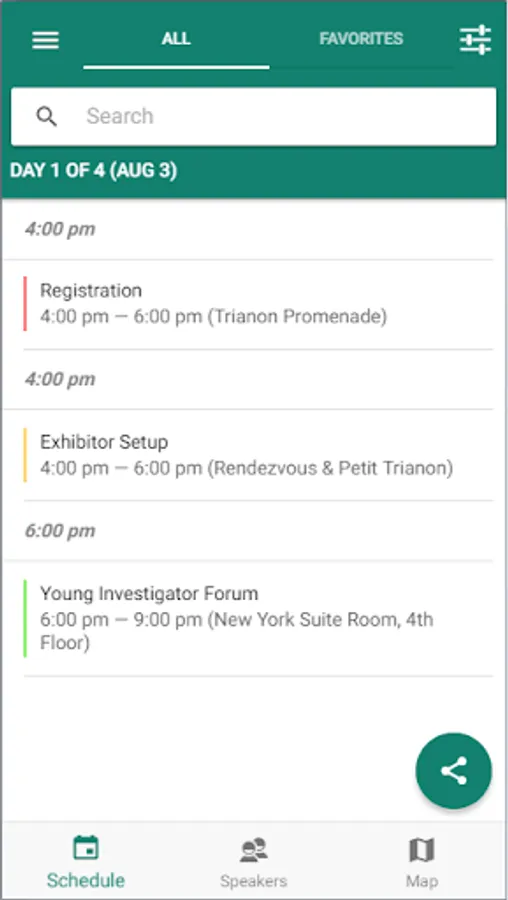Open the Young Investigator Forum session
Viewport: 508px width, 900px height.
pos(258,618)
